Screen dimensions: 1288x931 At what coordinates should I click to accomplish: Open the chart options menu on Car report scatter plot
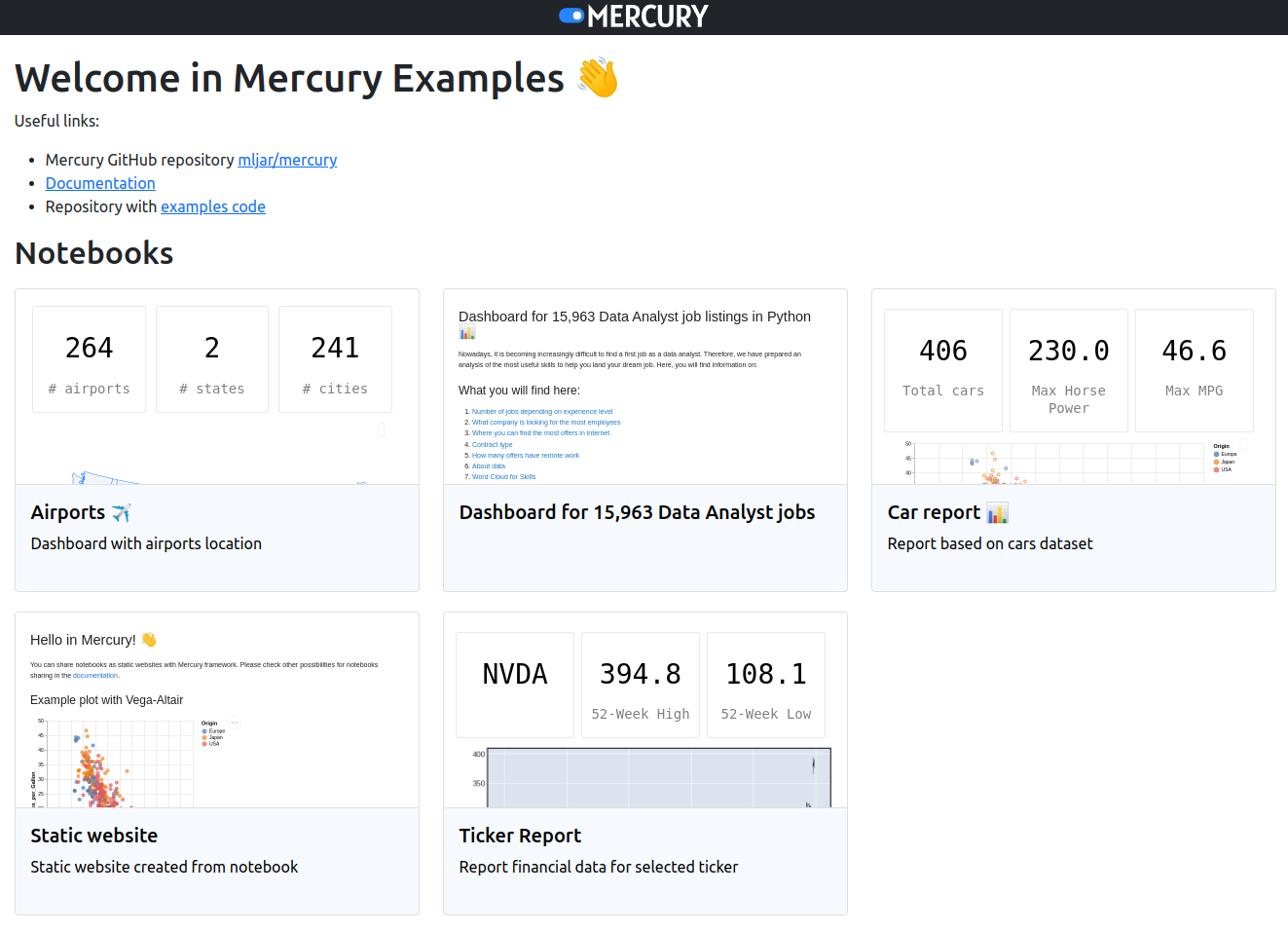(x=1243, y=445)
